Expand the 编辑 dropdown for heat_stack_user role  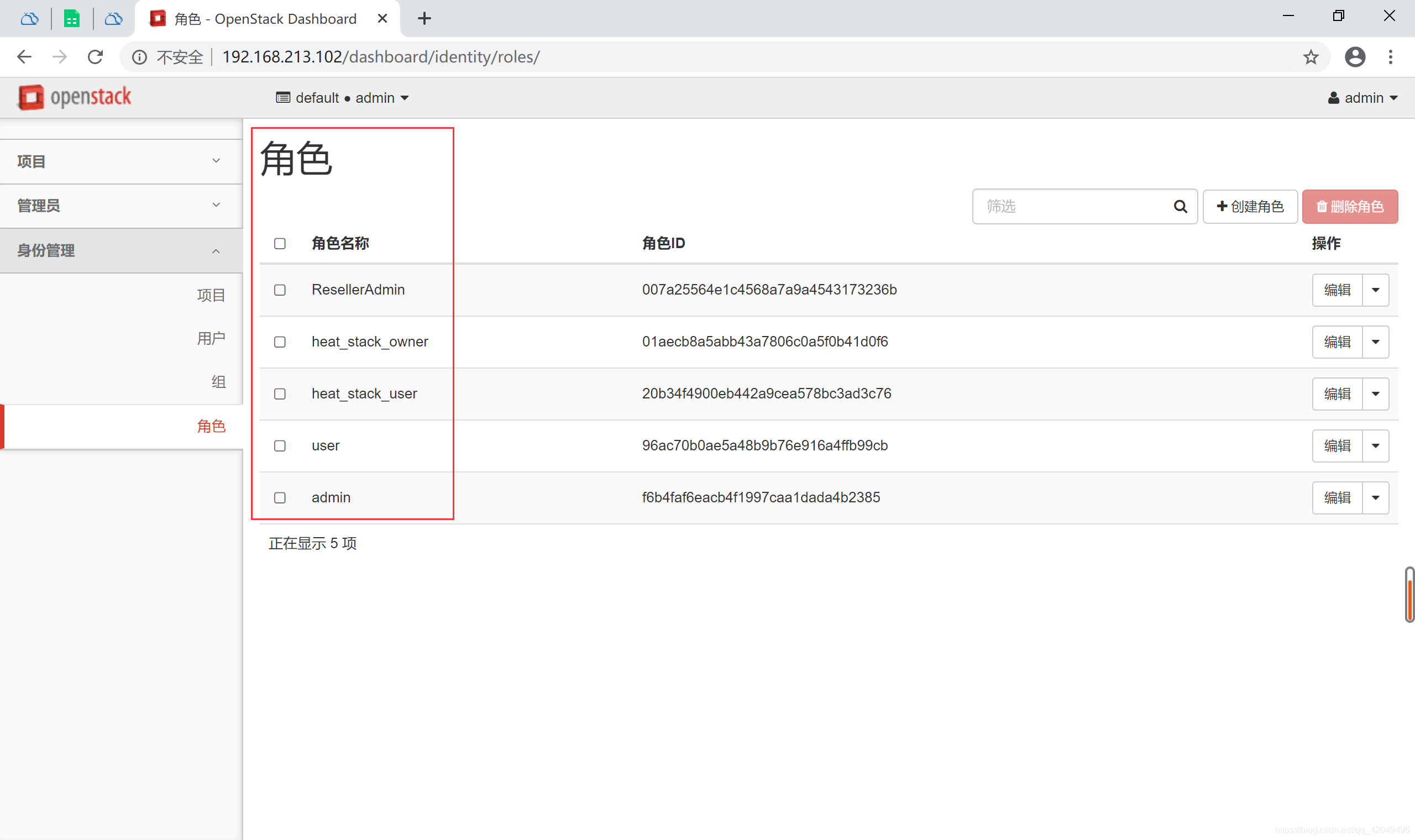[x=1376, y=393]
